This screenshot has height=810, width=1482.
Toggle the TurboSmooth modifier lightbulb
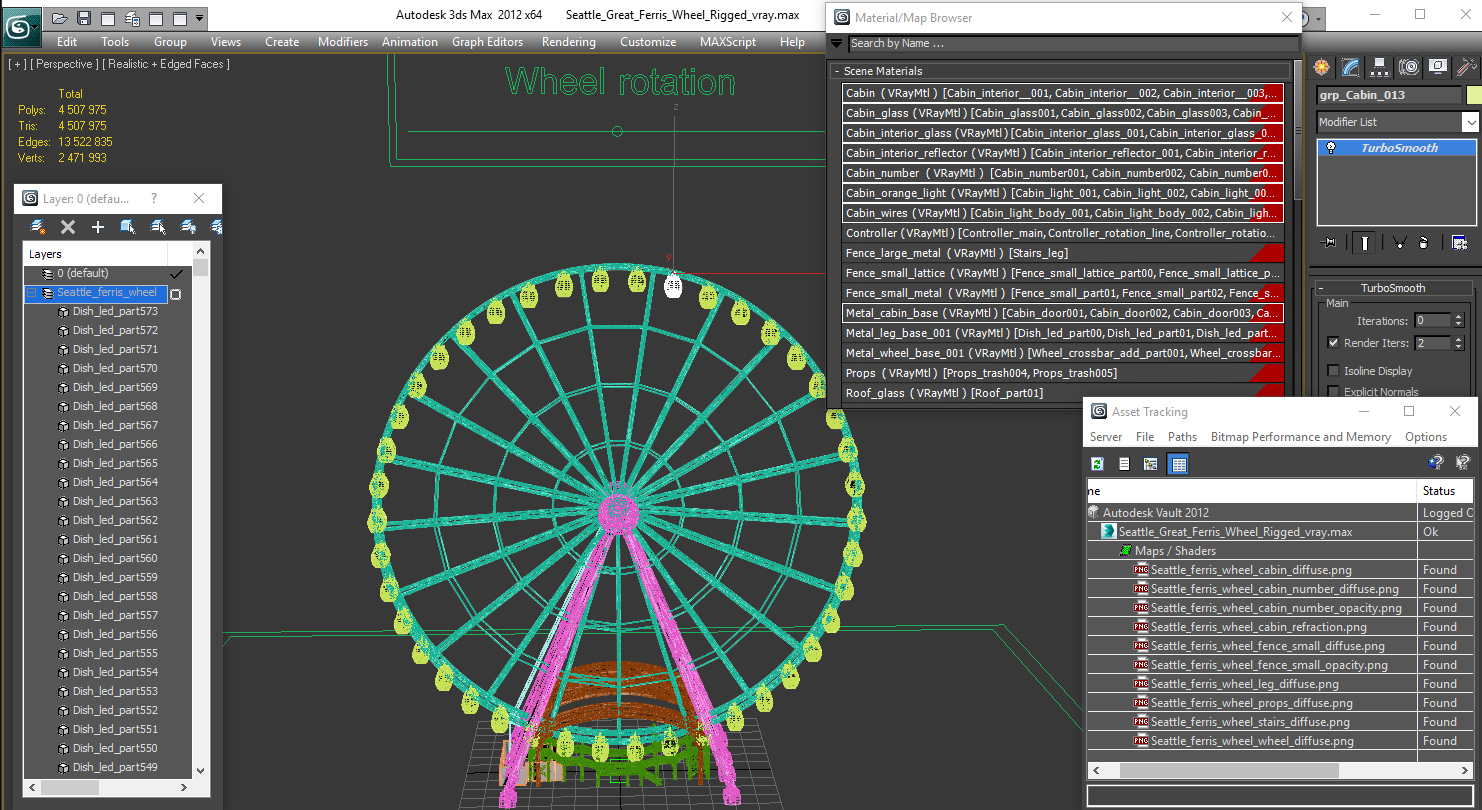(1331, 148)
